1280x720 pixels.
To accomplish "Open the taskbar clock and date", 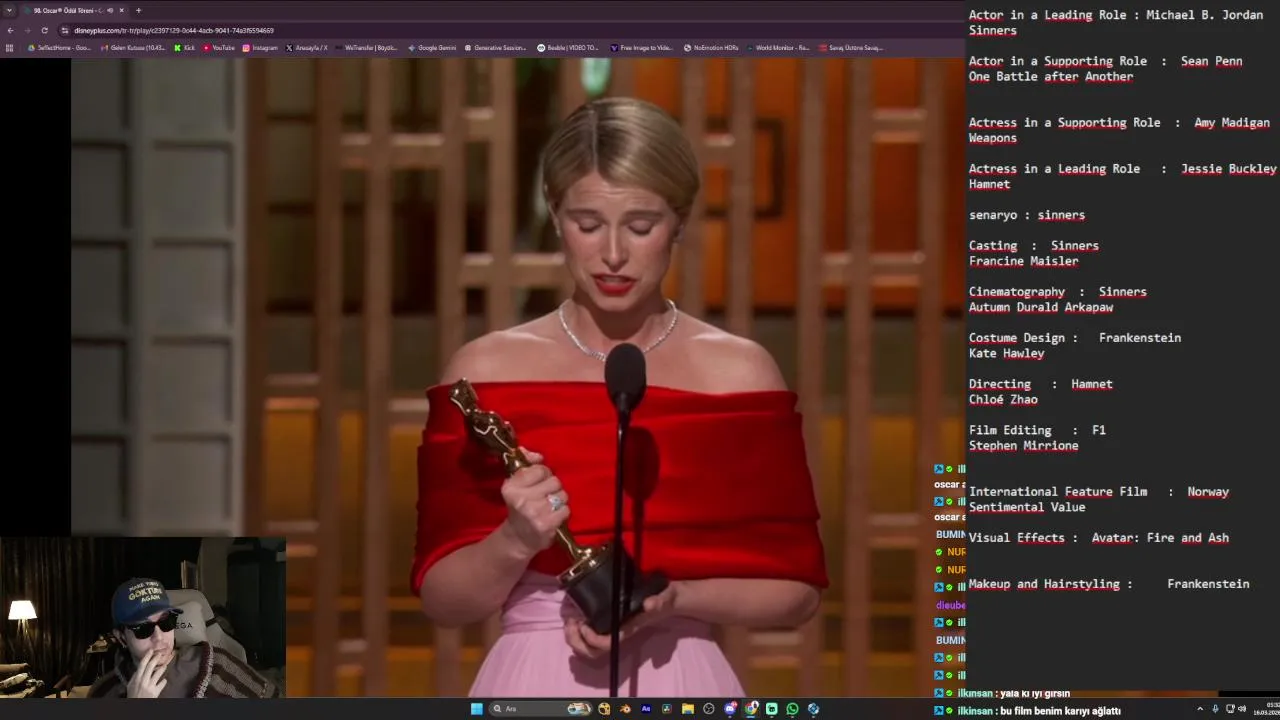I will pos(1265,709).
